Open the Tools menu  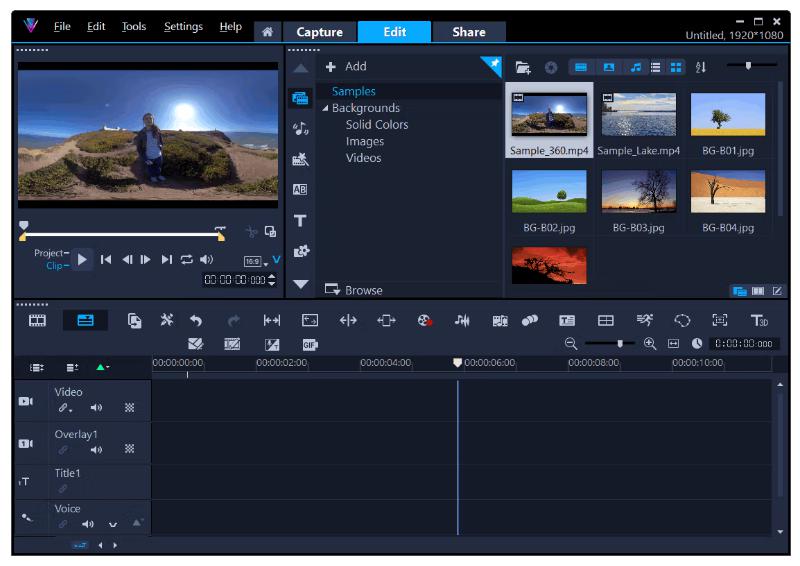tap(133, 27)
